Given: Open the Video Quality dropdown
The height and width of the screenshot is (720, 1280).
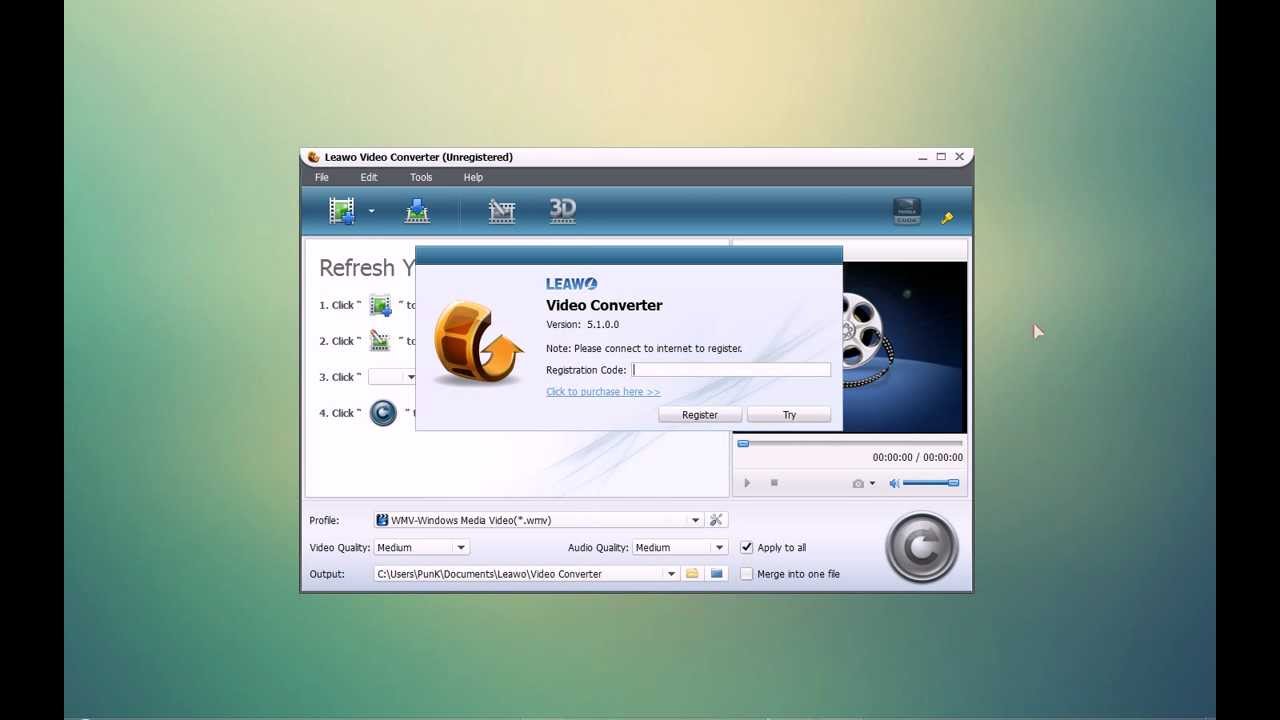Looking at the screenshot, I should click(x=421, y=547).
